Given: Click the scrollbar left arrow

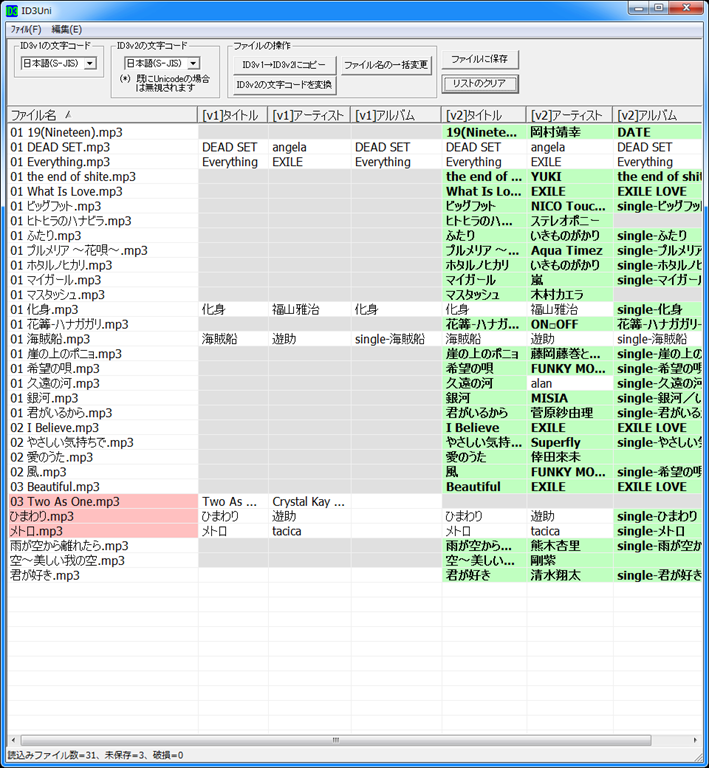Looking at the screenshot, I should click(13, 740).
